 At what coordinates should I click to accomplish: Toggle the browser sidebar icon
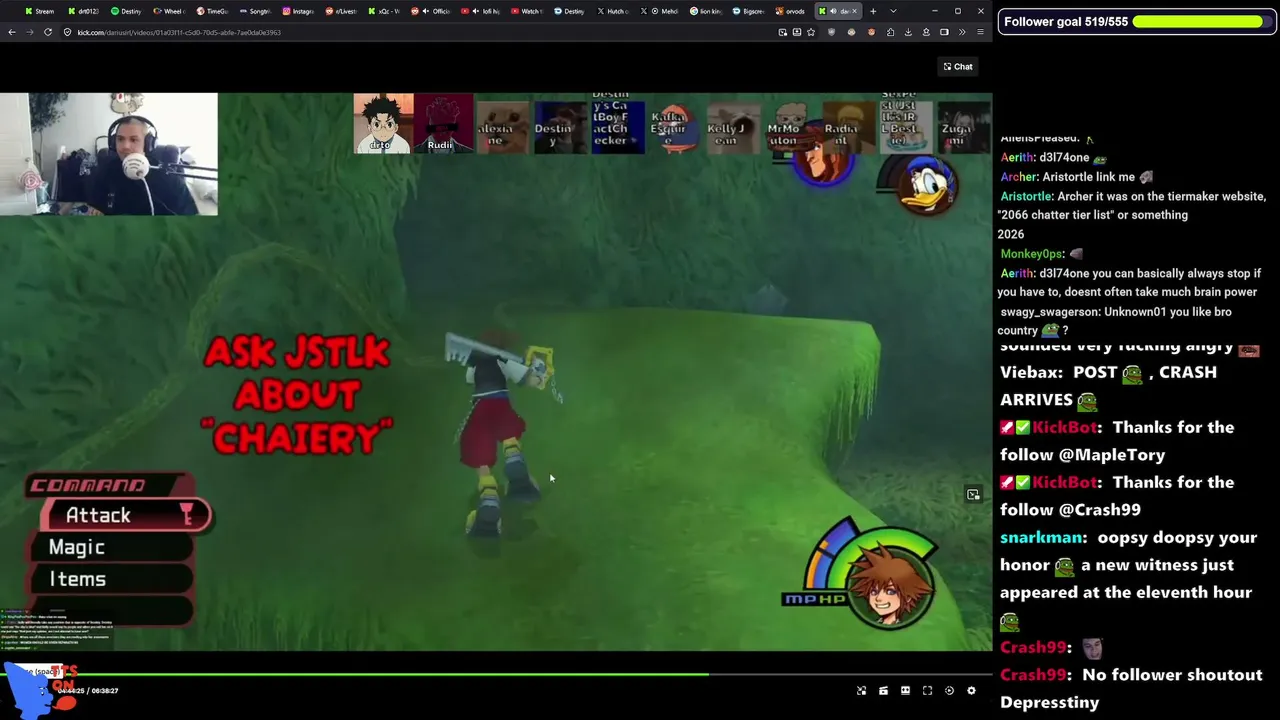[x=944, y=32]
